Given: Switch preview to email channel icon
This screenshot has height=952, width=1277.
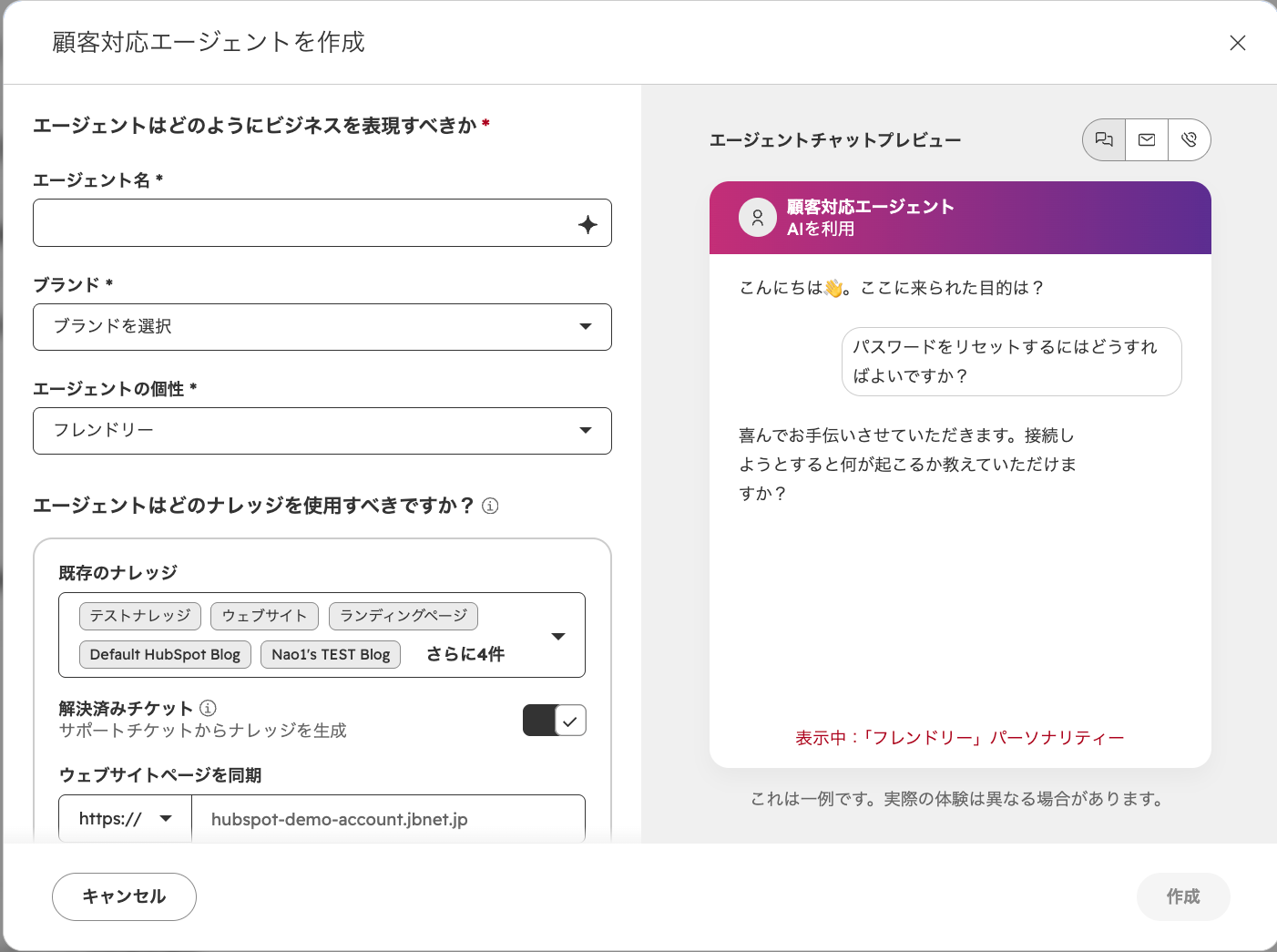Looking at the screenshot, I should pyautogui.click(x=1147, y=140).
